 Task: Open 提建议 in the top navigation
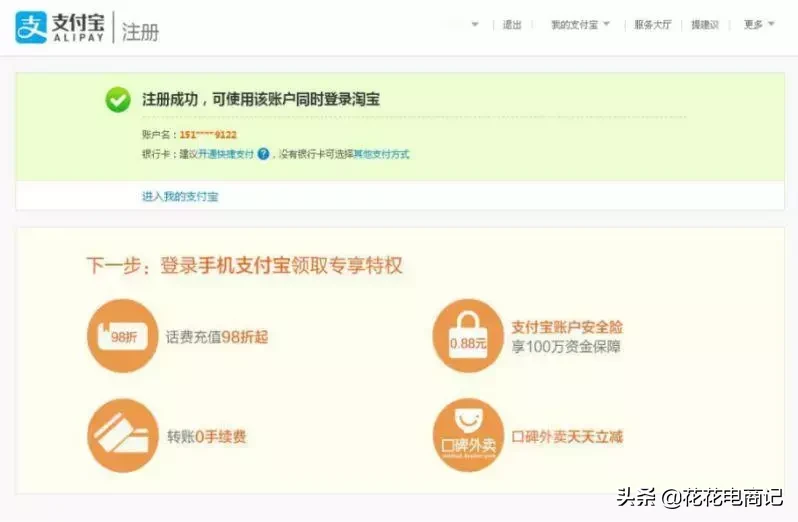[x=705, y=24]
